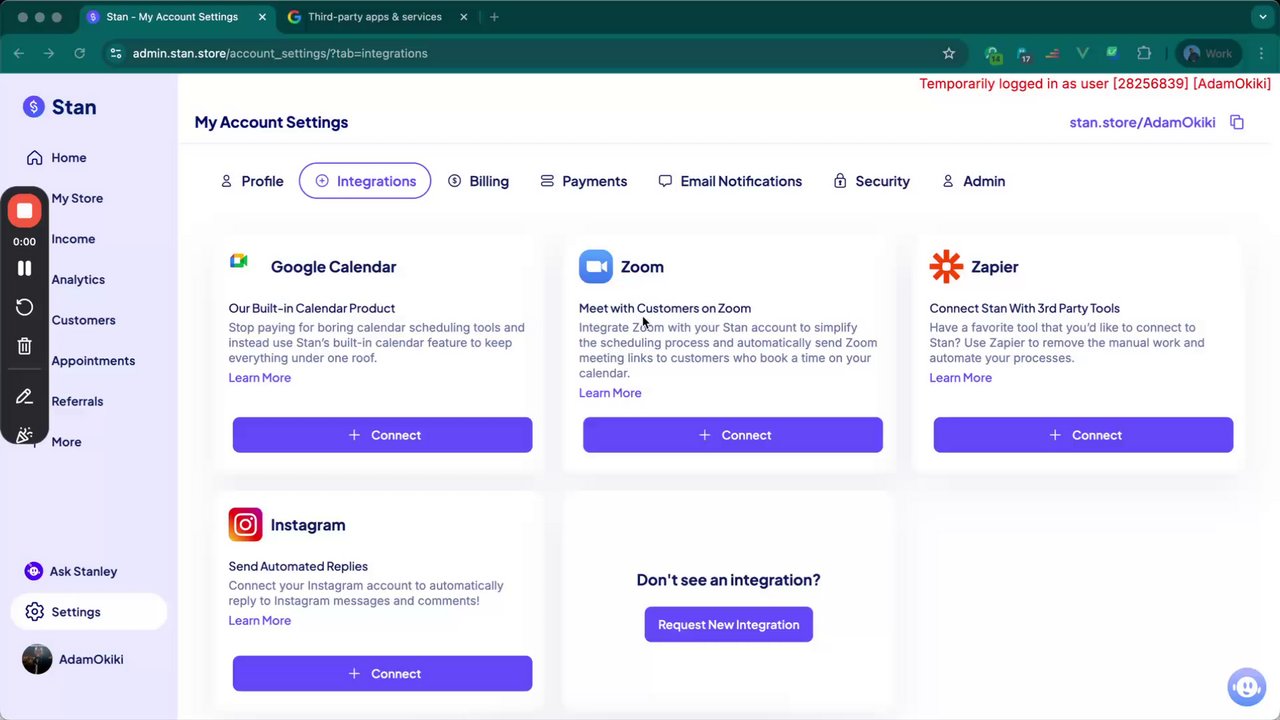Close the Stan My Account Settings browser tab
Image resolution: width=1280 pixels, height=720 pixels.
click(260, 17)
